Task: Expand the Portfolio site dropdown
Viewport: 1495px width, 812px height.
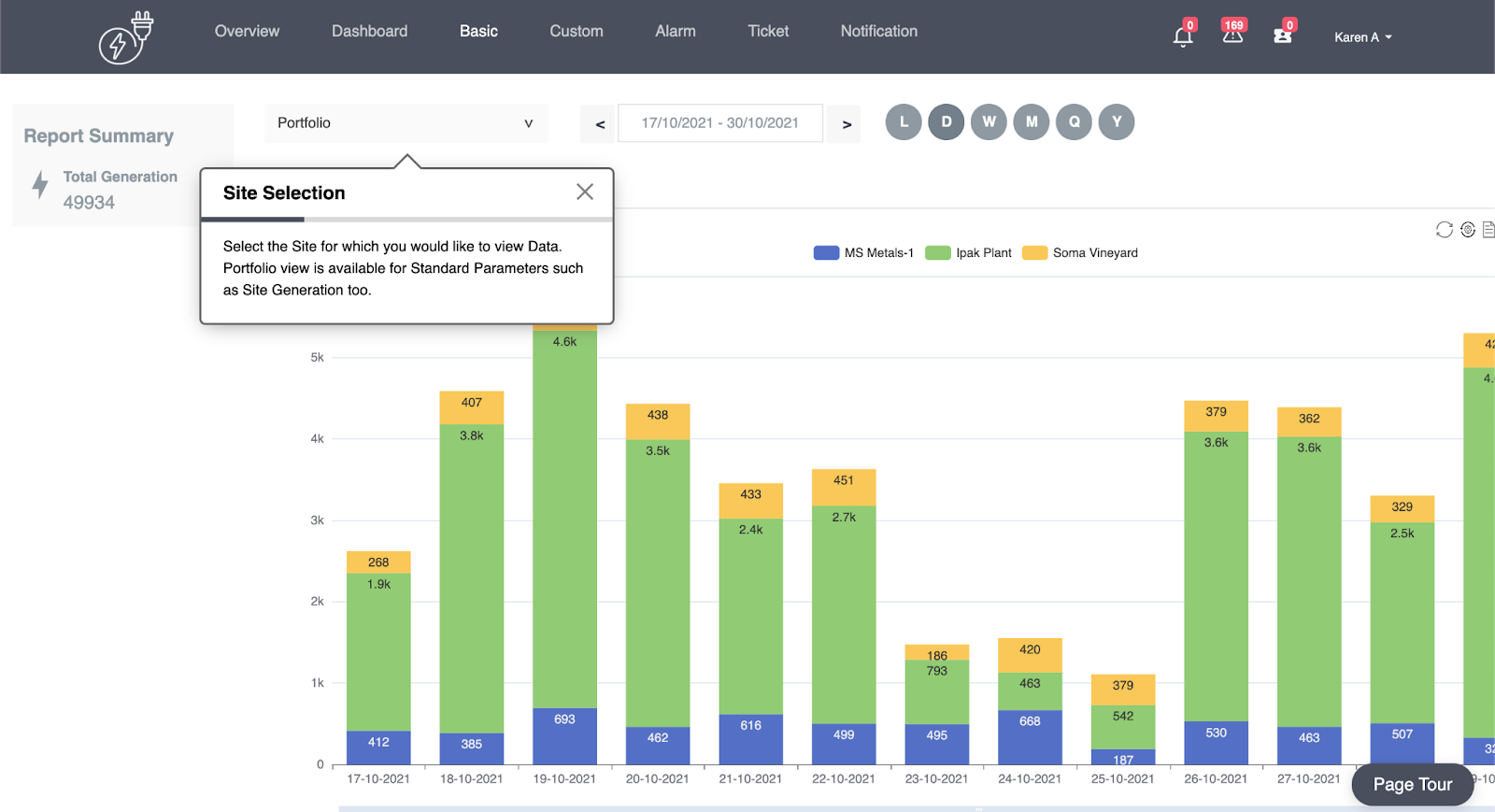Action: [406, 123]
